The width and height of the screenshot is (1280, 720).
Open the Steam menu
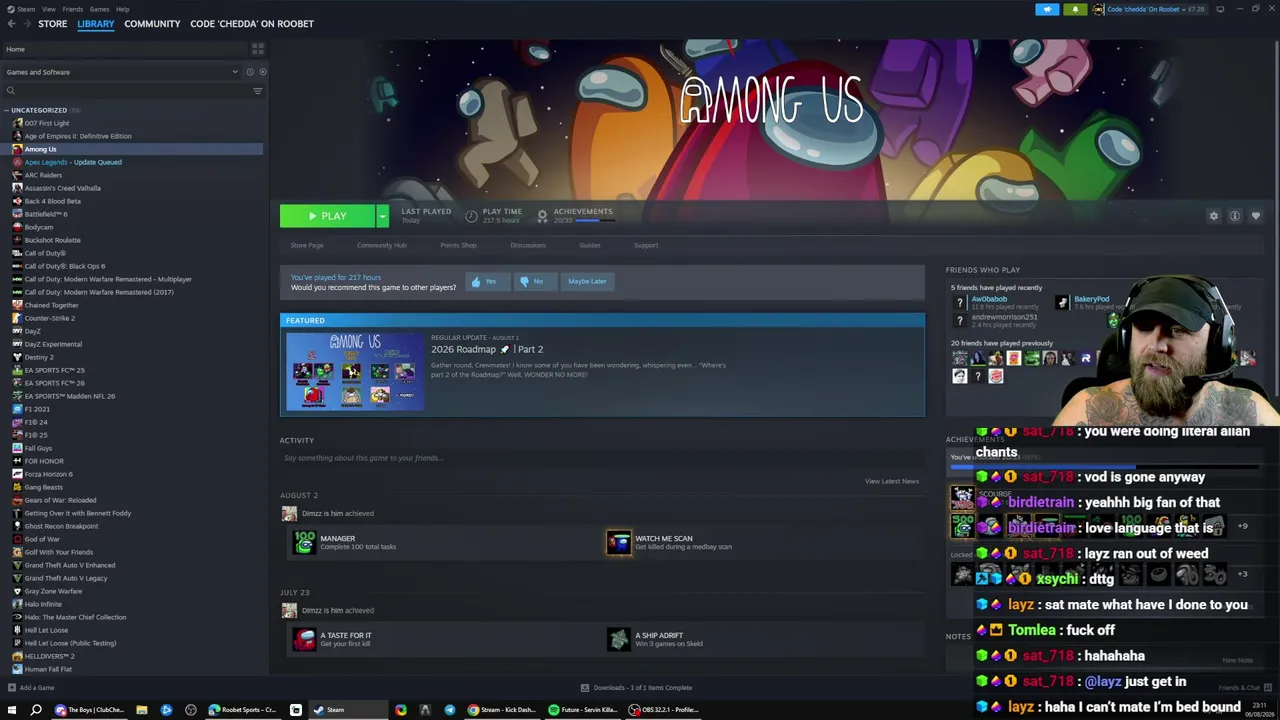(26, 9)
